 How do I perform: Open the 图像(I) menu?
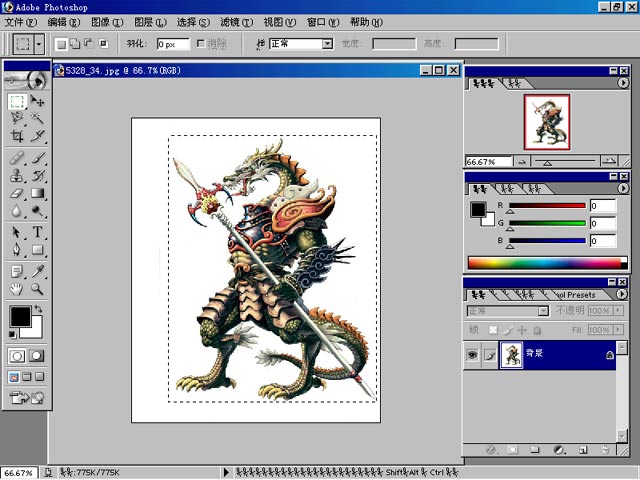pos(107,22)
